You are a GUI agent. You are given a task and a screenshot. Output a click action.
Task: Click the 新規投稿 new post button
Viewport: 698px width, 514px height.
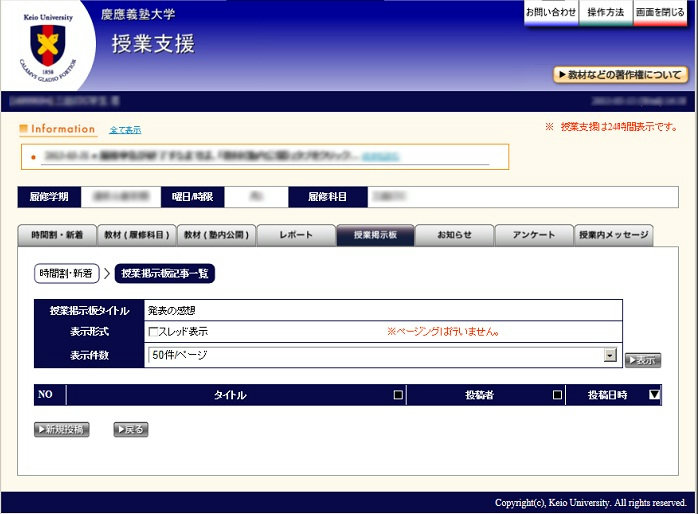point(62,430)
